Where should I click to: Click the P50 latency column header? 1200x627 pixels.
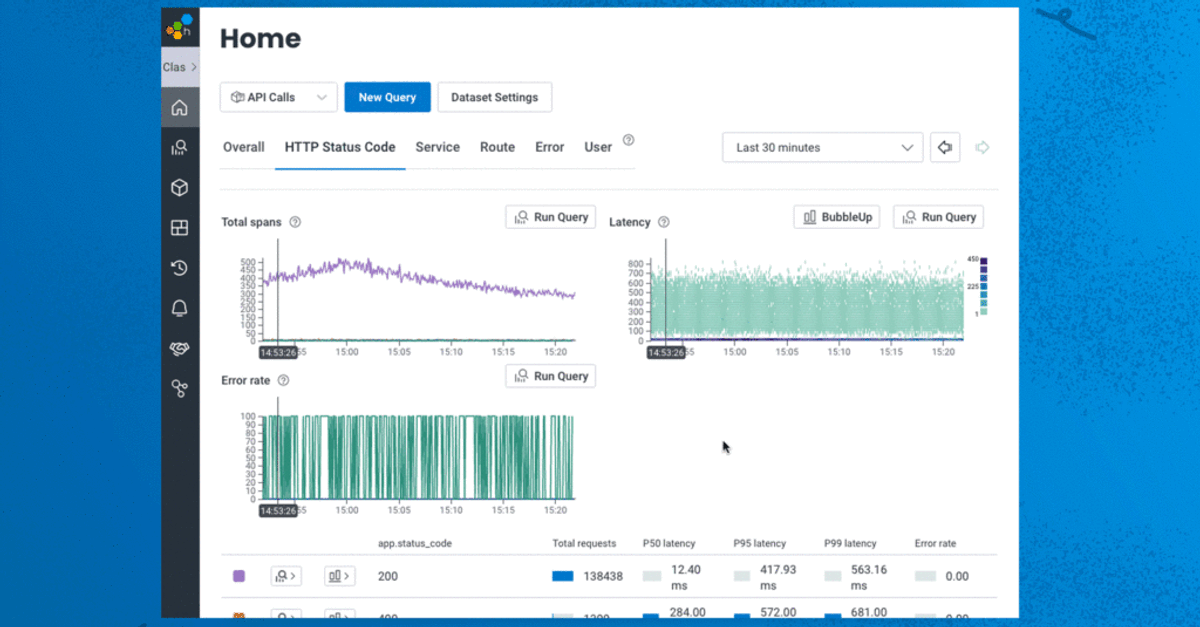[x=669, y=543]
